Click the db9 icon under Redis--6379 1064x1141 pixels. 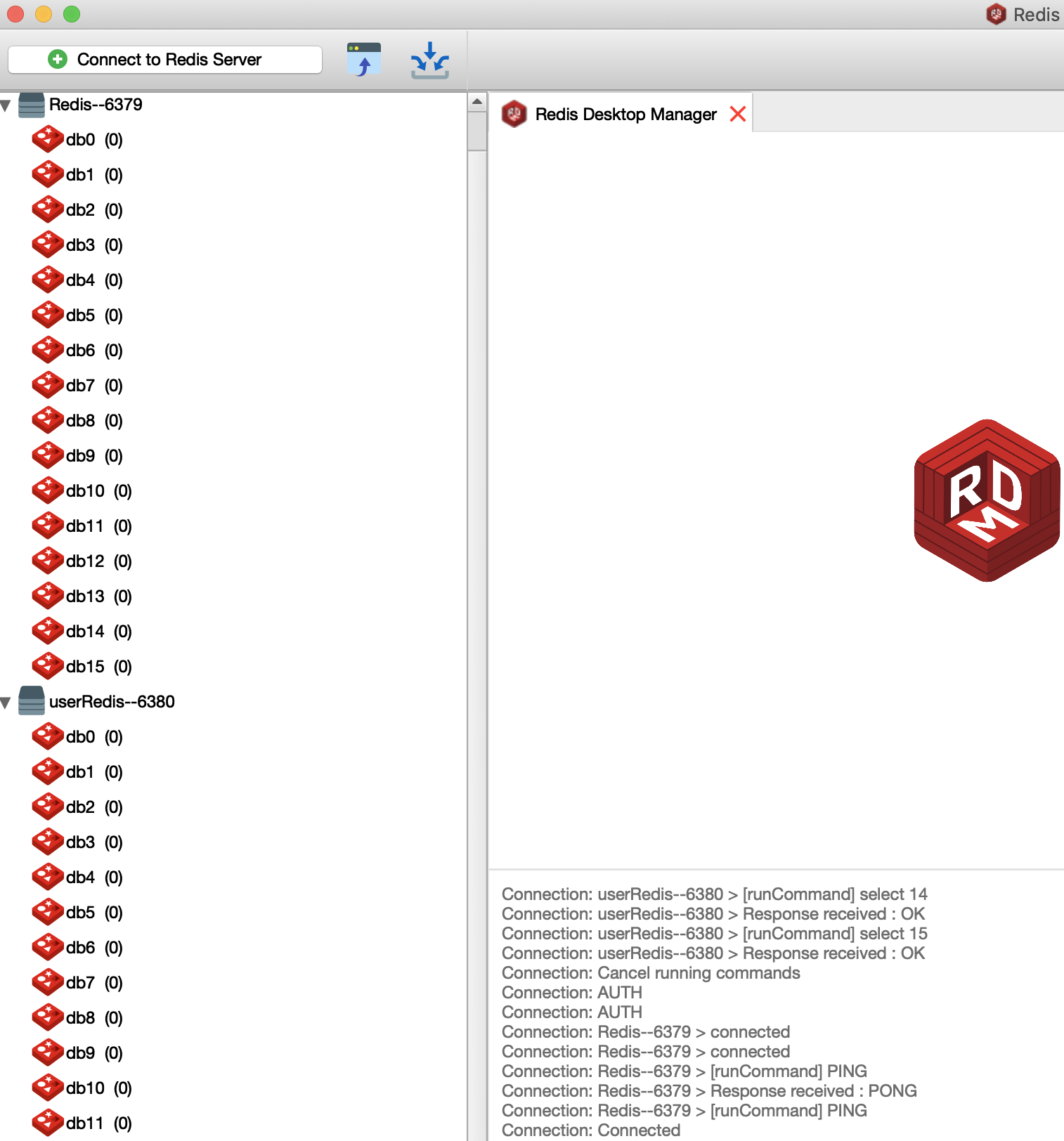(48, 455)
